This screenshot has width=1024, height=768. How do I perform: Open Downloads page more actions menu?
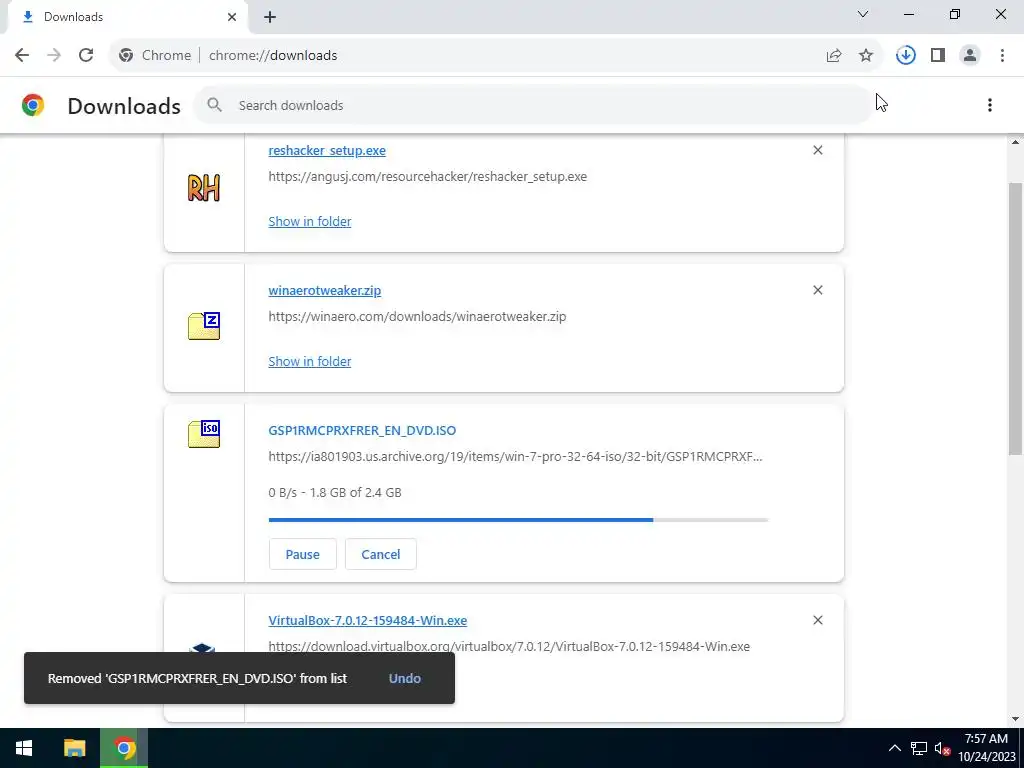tap(989, 105)
